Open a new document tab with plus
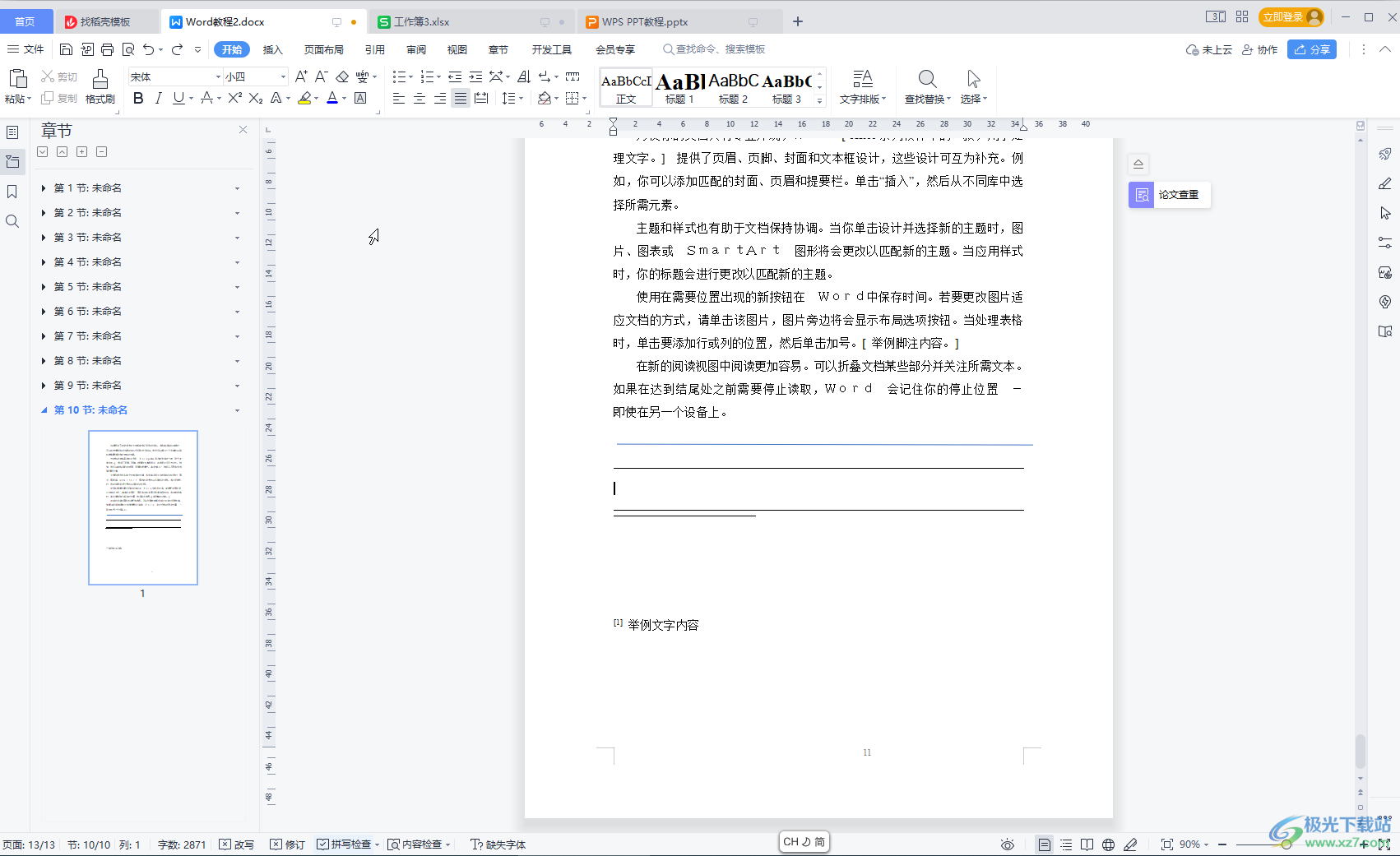The width and height of the screenshot is (1400, 856). 797,21
